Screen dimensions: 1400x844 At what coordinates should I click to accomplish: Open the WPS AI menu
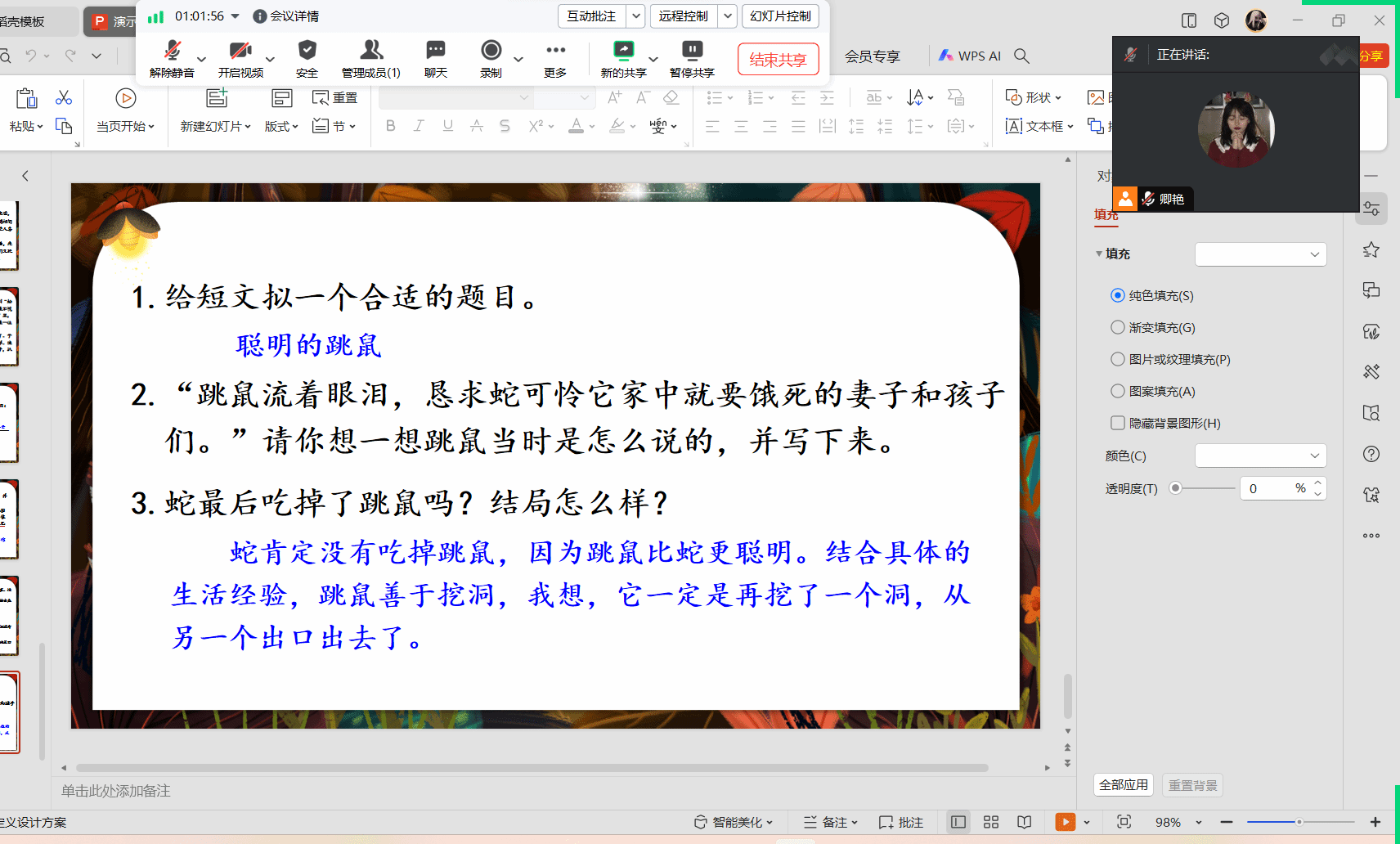(x=970, y=56)
